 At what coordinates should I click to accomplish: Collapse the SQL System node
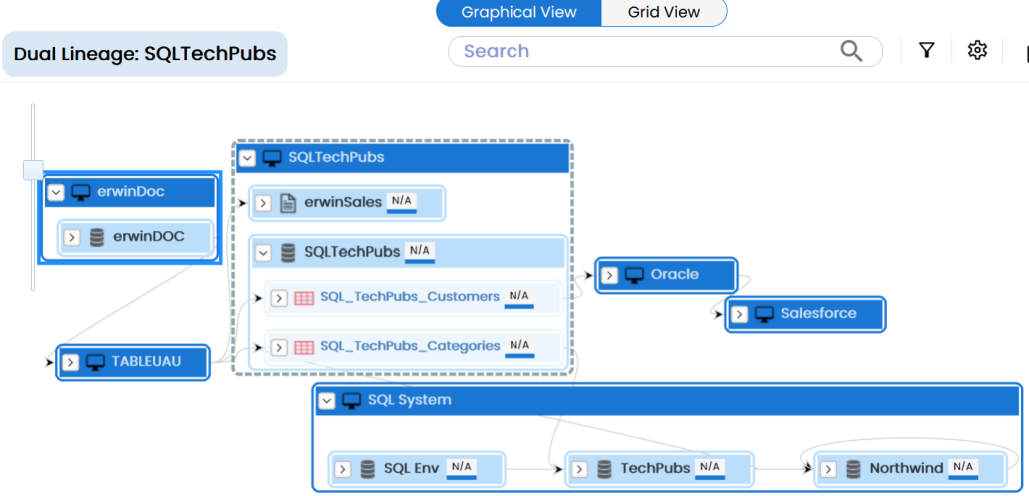coord(326,401)
